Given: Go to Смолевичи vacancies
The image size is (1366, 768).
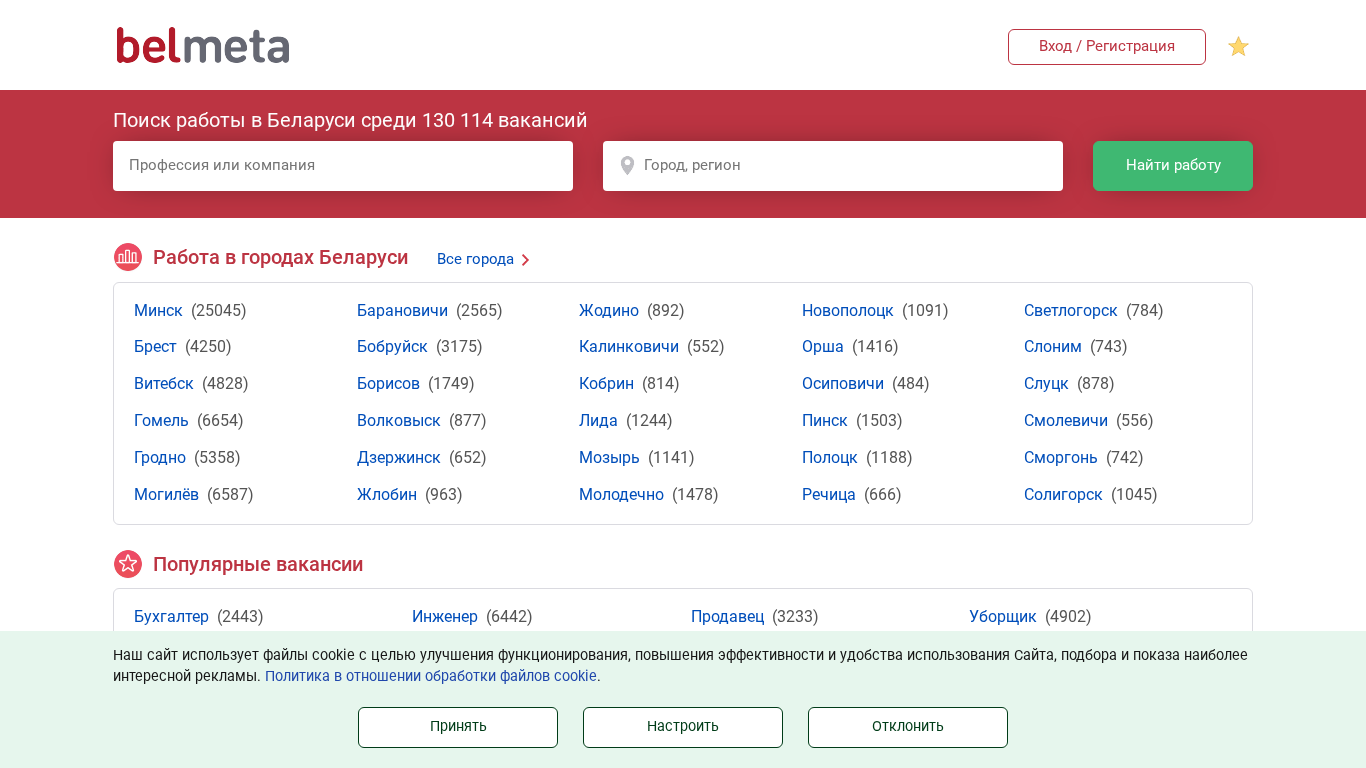Looking at the screenshot, I should (1066, 421).
